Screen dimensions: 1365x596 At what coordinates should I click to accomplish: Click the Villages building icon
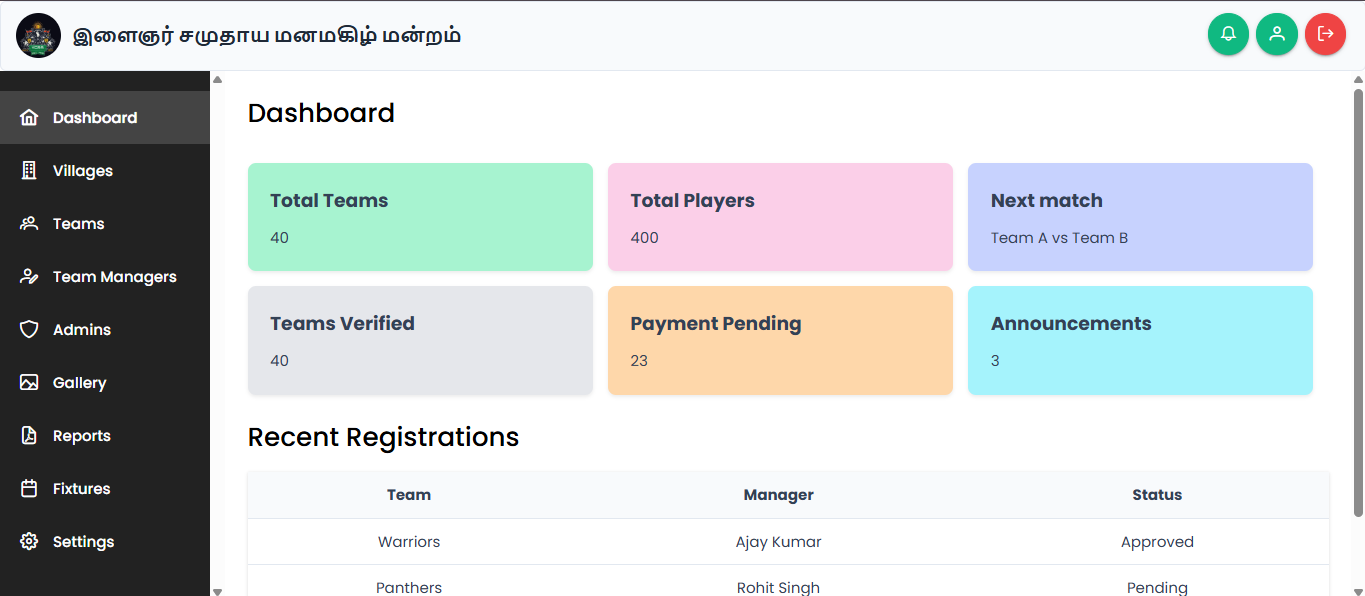click(29, 171)
